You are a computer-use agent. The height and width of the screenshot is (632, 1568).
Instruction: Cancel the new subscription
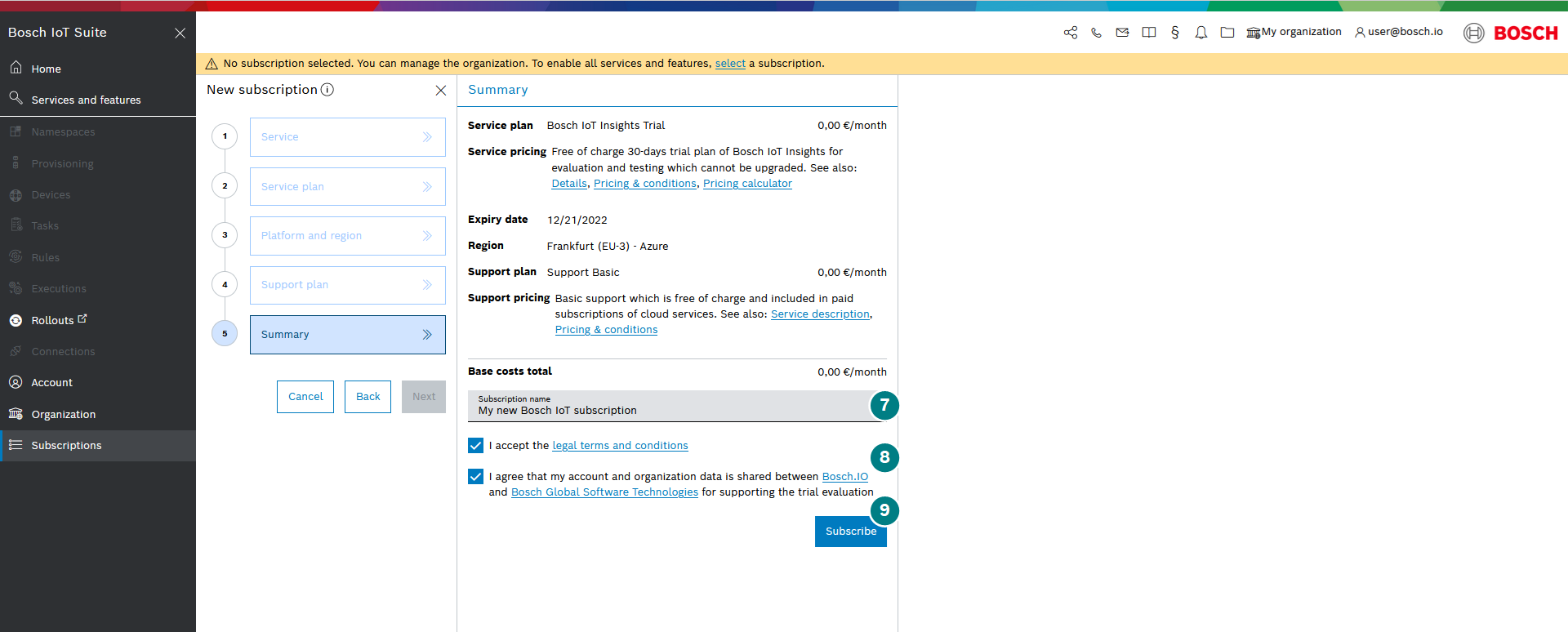[x=305, y=397]
